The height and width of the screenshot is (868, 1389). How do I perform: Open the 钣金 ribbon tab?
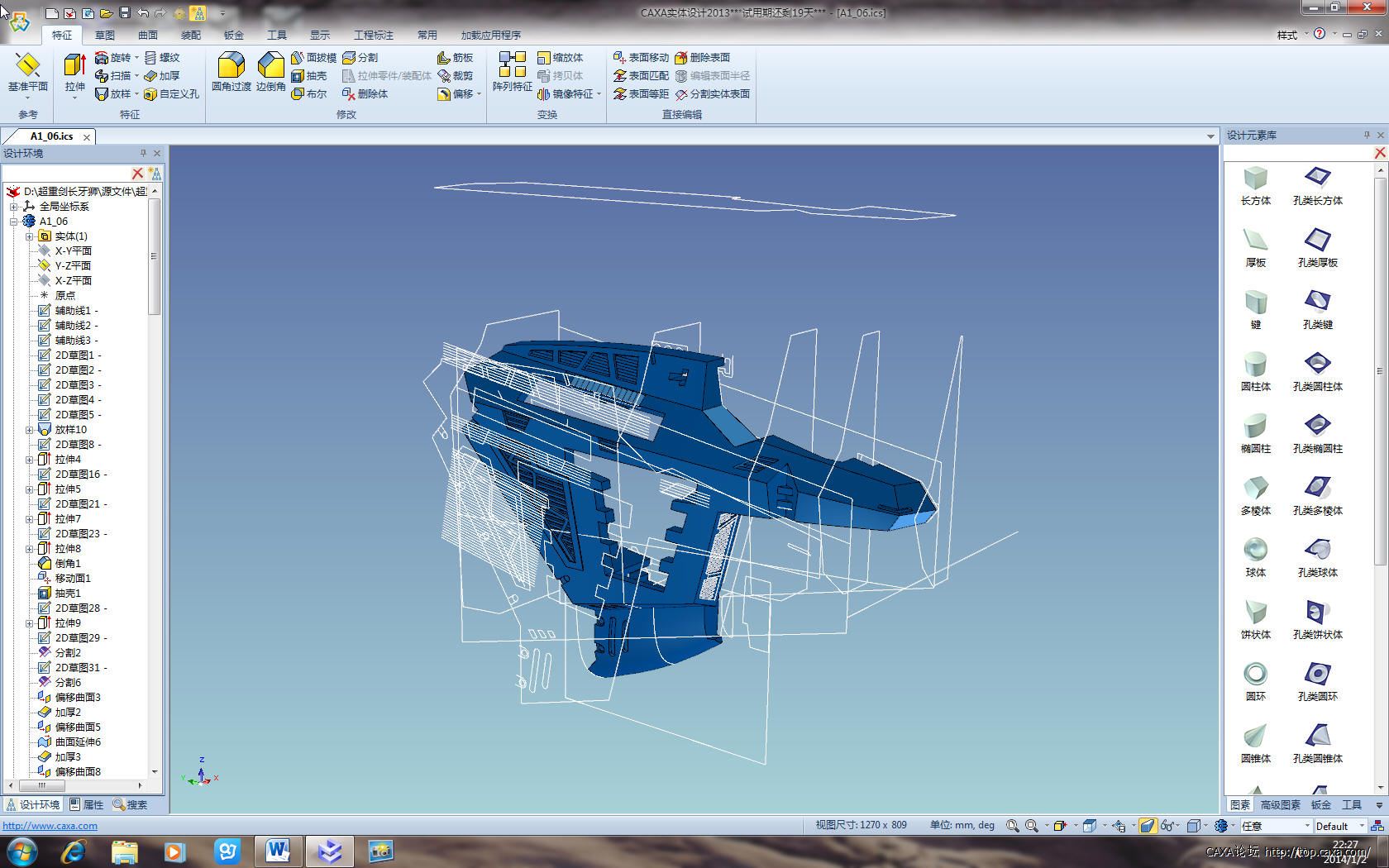click(234, 36)
